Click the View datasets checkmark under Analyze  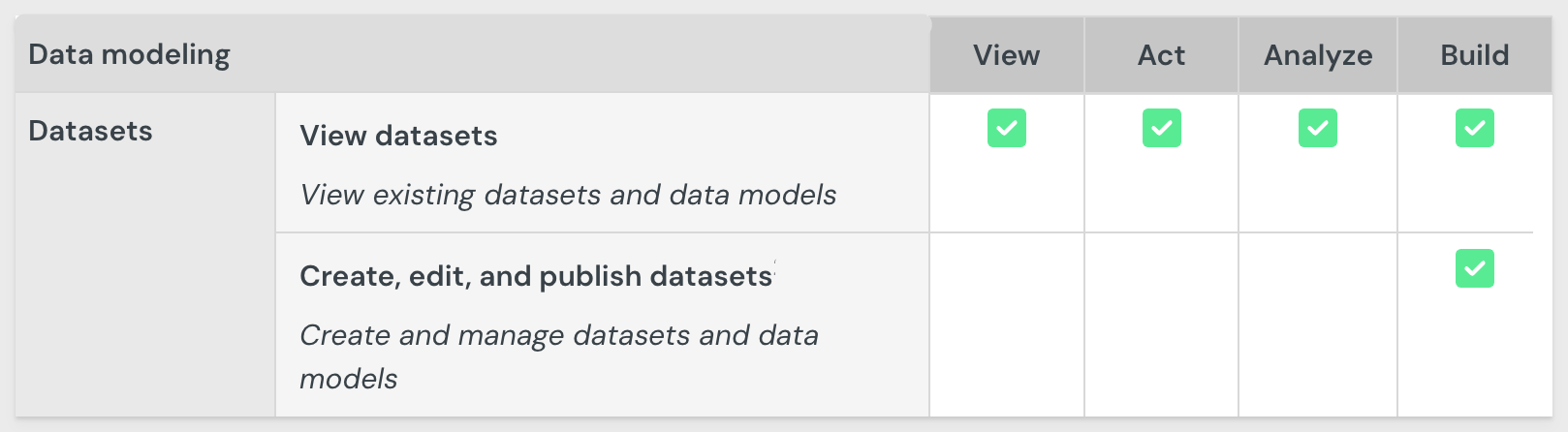point(1317,128)
